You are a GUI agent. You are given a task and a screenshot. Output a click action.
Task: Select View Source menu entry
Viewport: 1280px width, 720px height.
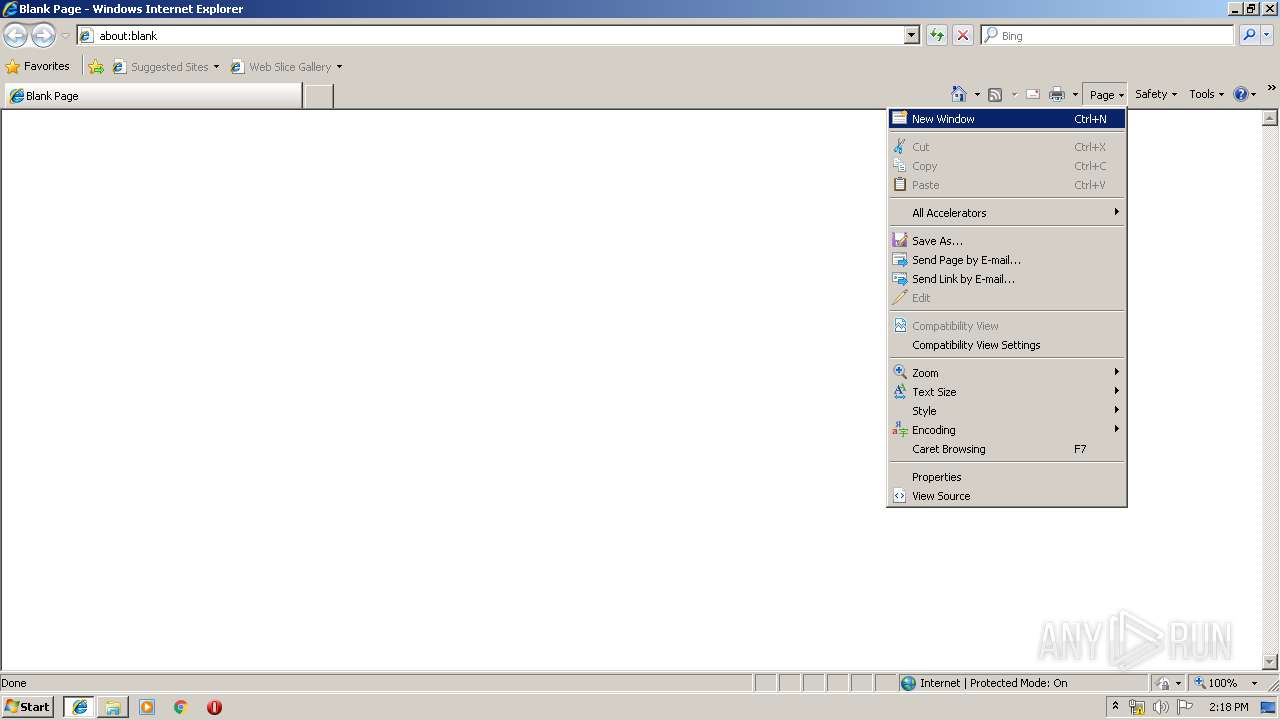[1007, 496]
